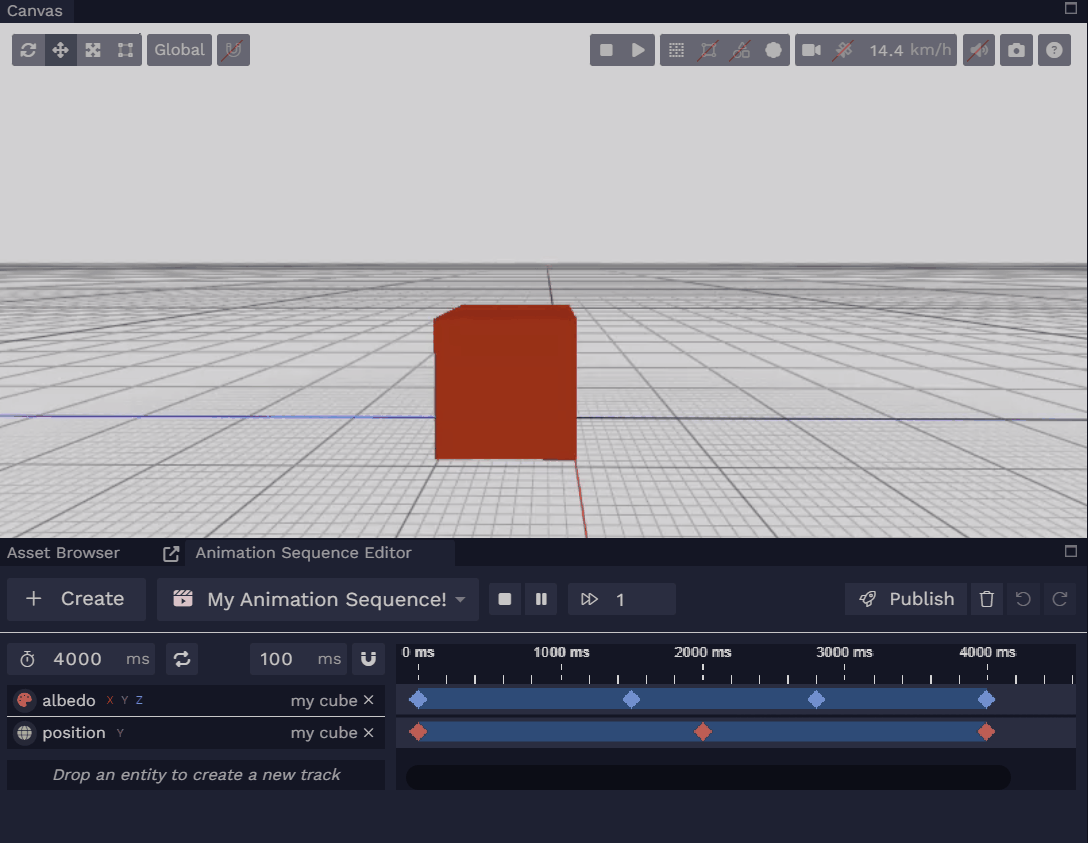Click the camera snapshot icon in canvas toolbar
Screen dimensions: 1088x843
[1017, 50]
